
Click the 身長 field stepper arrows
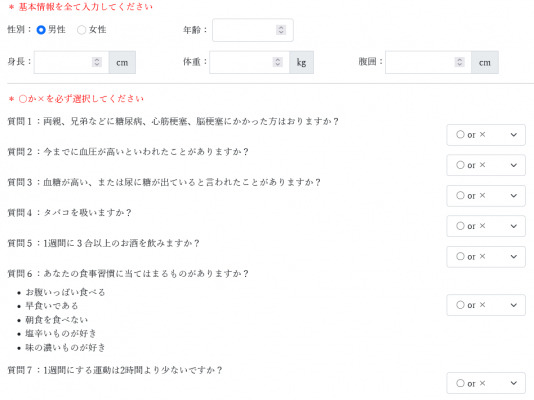(x=97, y=62)
